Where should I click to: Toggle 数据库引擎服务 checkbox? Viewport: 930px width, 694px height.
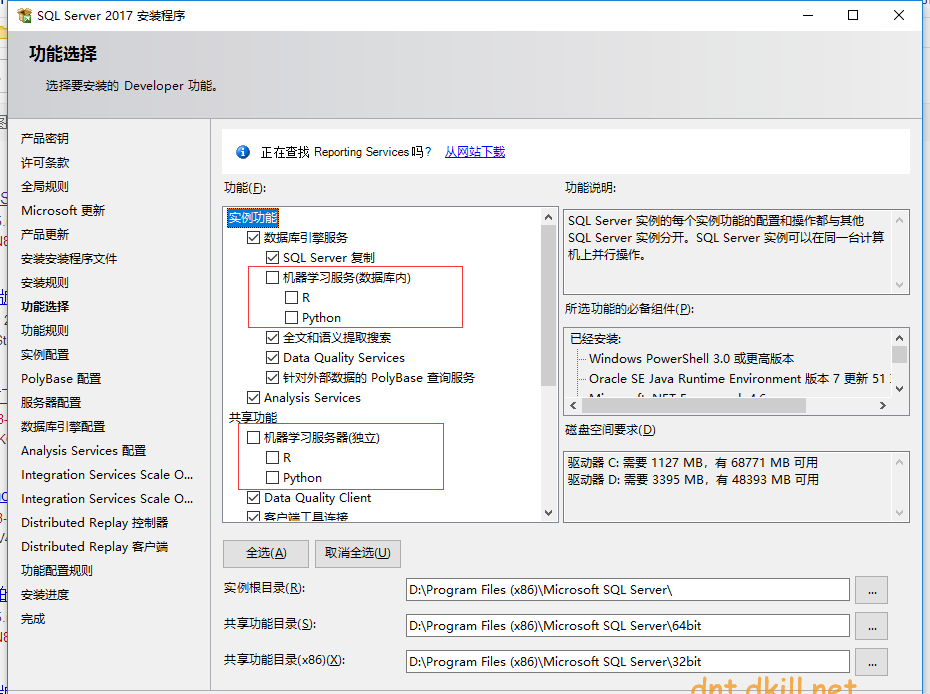[x=253, y=238]
